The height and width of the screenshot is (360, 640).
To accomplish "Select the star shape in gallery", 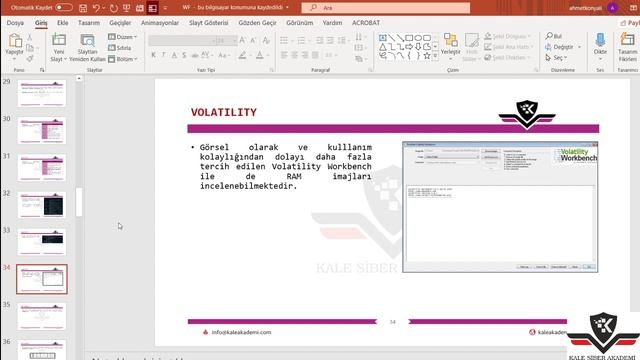I will 427,56.
